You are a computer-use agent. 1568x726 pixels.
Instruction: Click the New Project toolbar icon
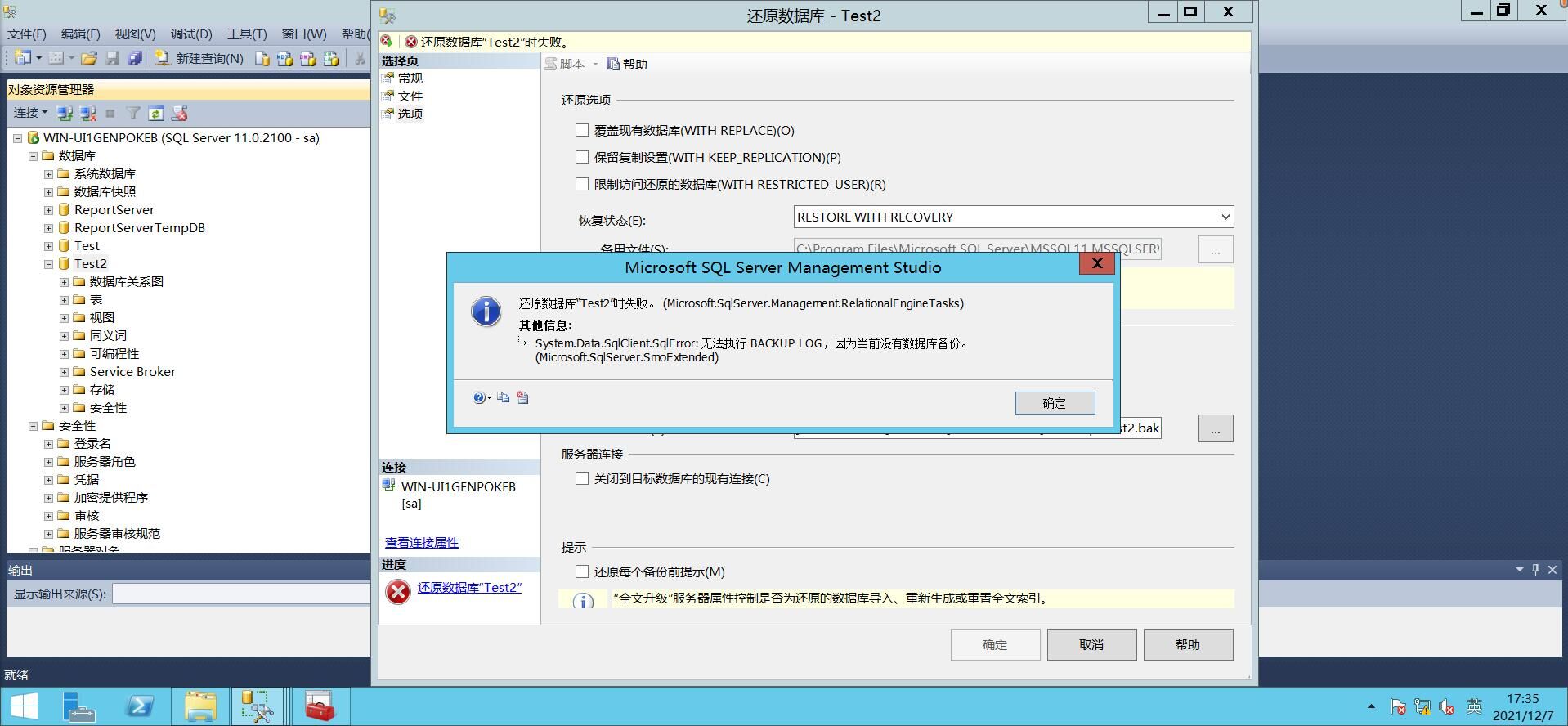23,58
